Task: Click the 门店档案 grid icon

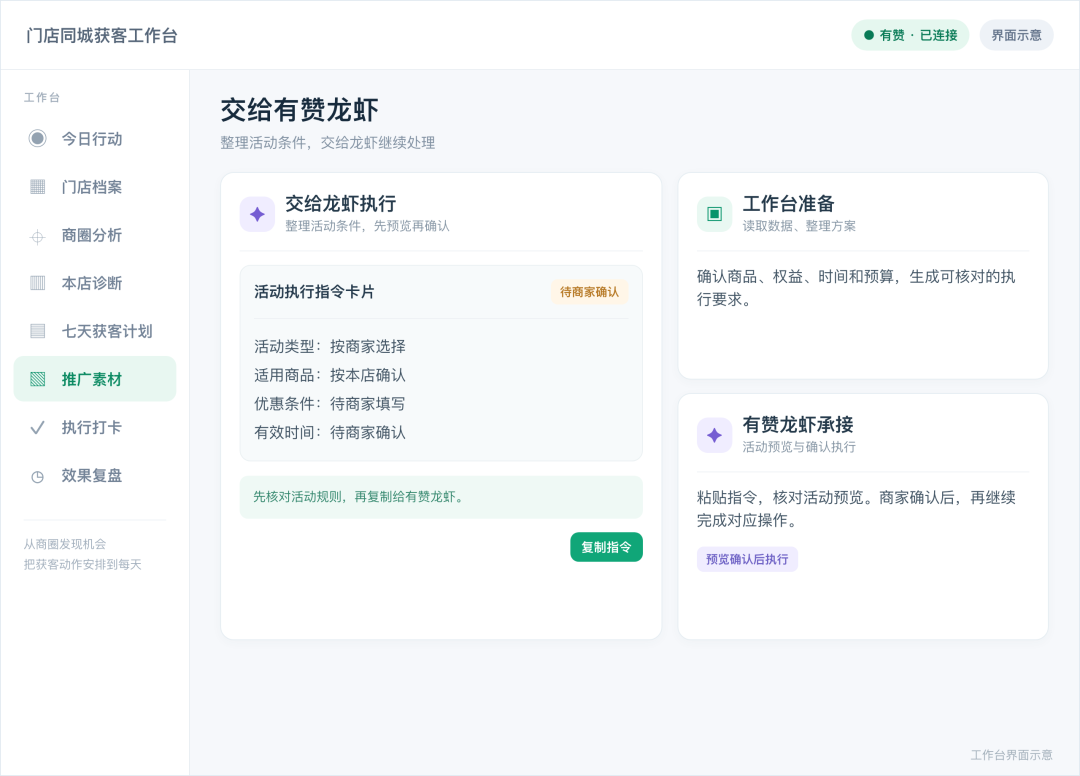Action: coord(38,187)
